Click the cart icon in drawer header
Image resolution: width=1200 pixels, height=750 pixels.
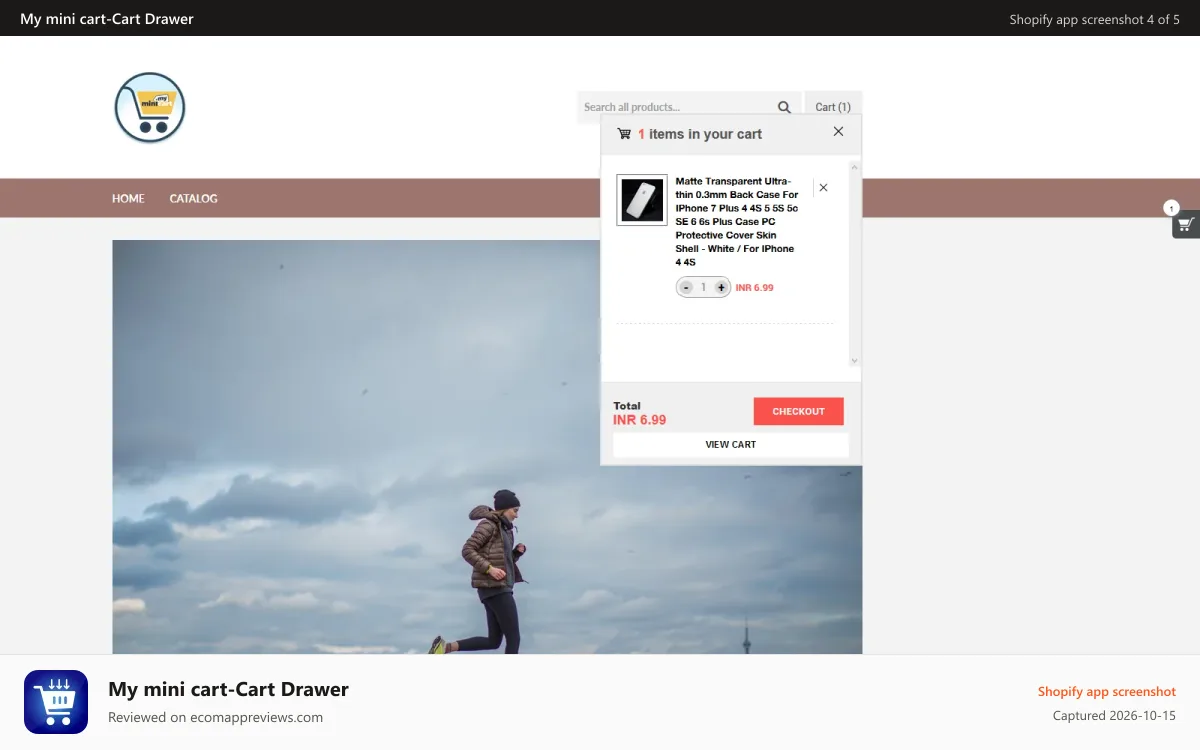[624, 134]
